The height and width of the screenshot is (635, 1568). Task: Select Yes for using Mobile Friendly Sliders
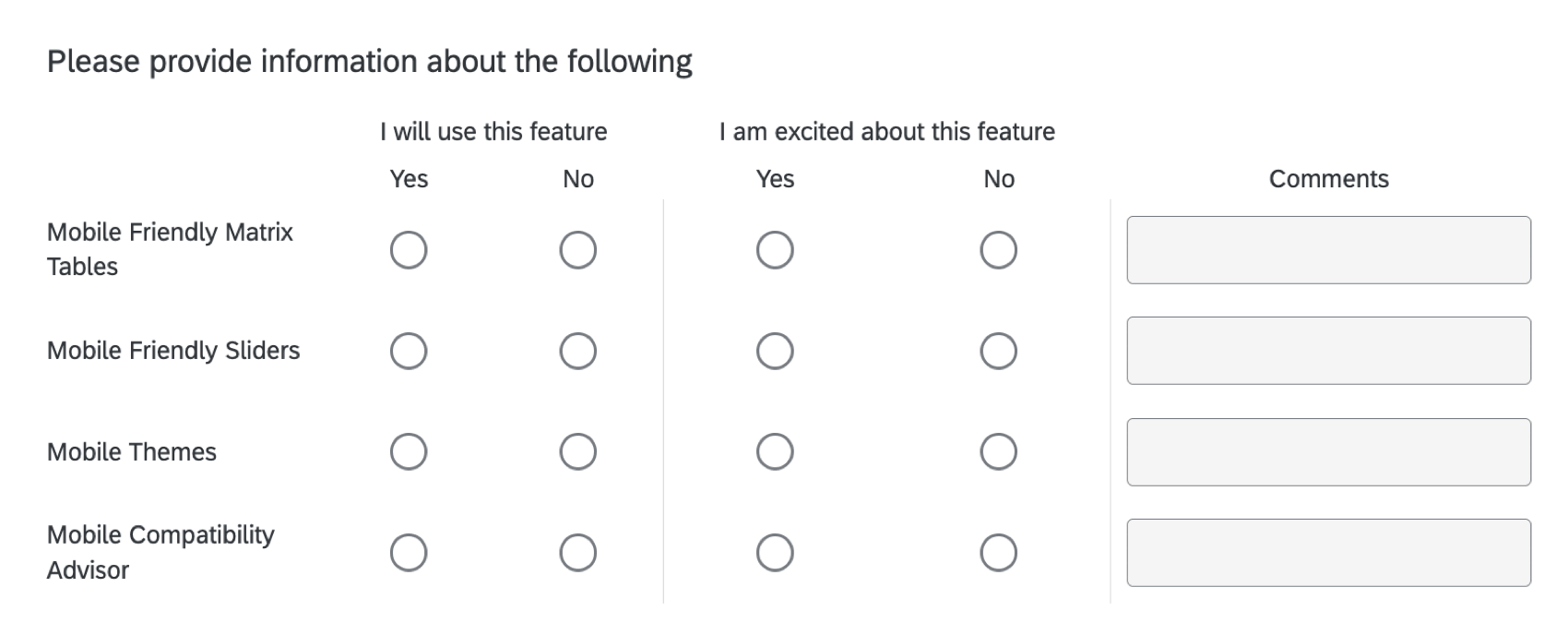[x=409, y=350]
